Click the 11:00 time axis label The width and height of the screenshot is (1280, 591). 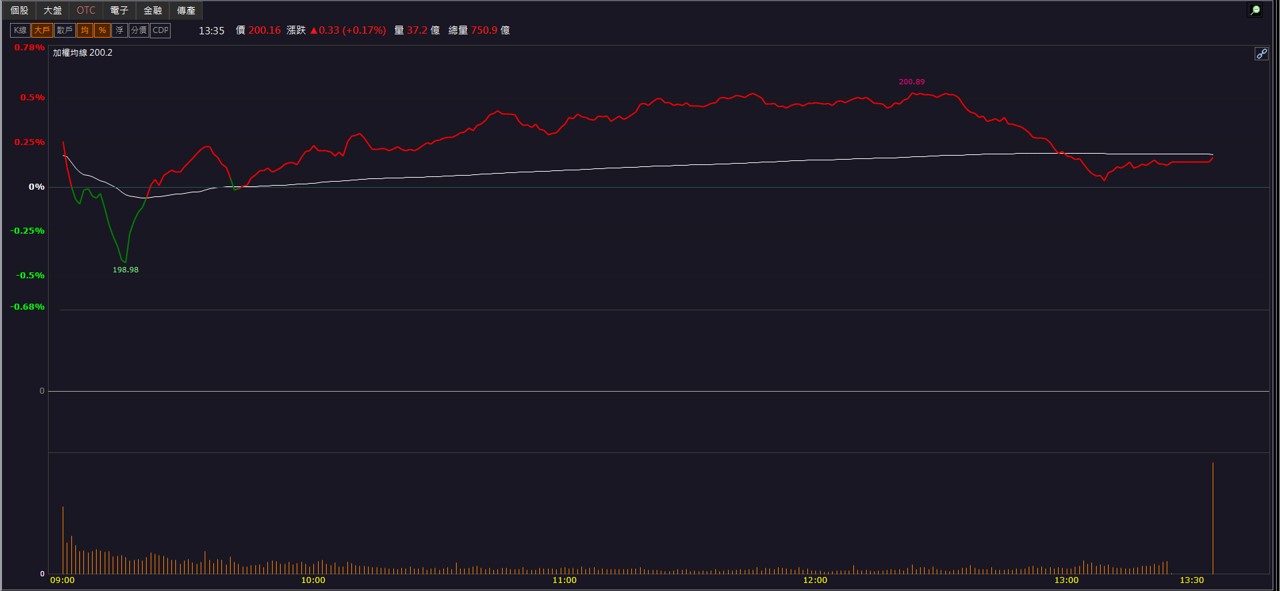point(564,580)
